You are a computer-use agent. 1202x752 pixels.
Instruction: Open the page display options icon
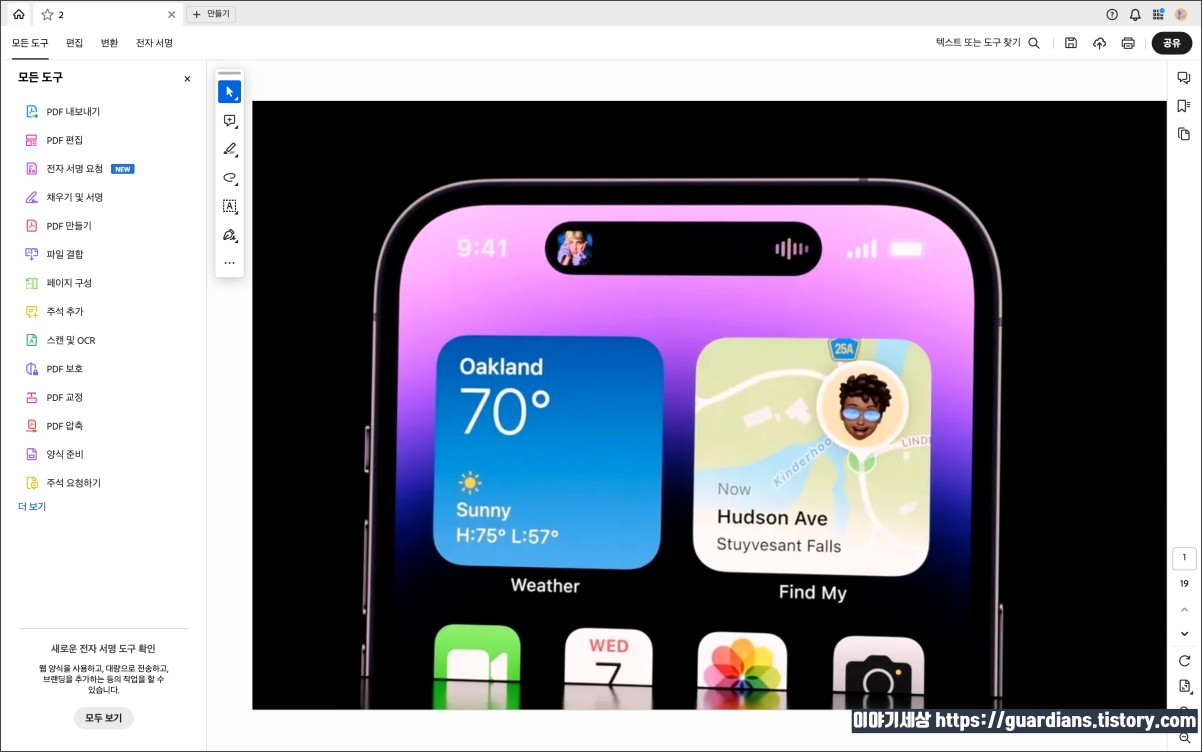[1184, 686]
